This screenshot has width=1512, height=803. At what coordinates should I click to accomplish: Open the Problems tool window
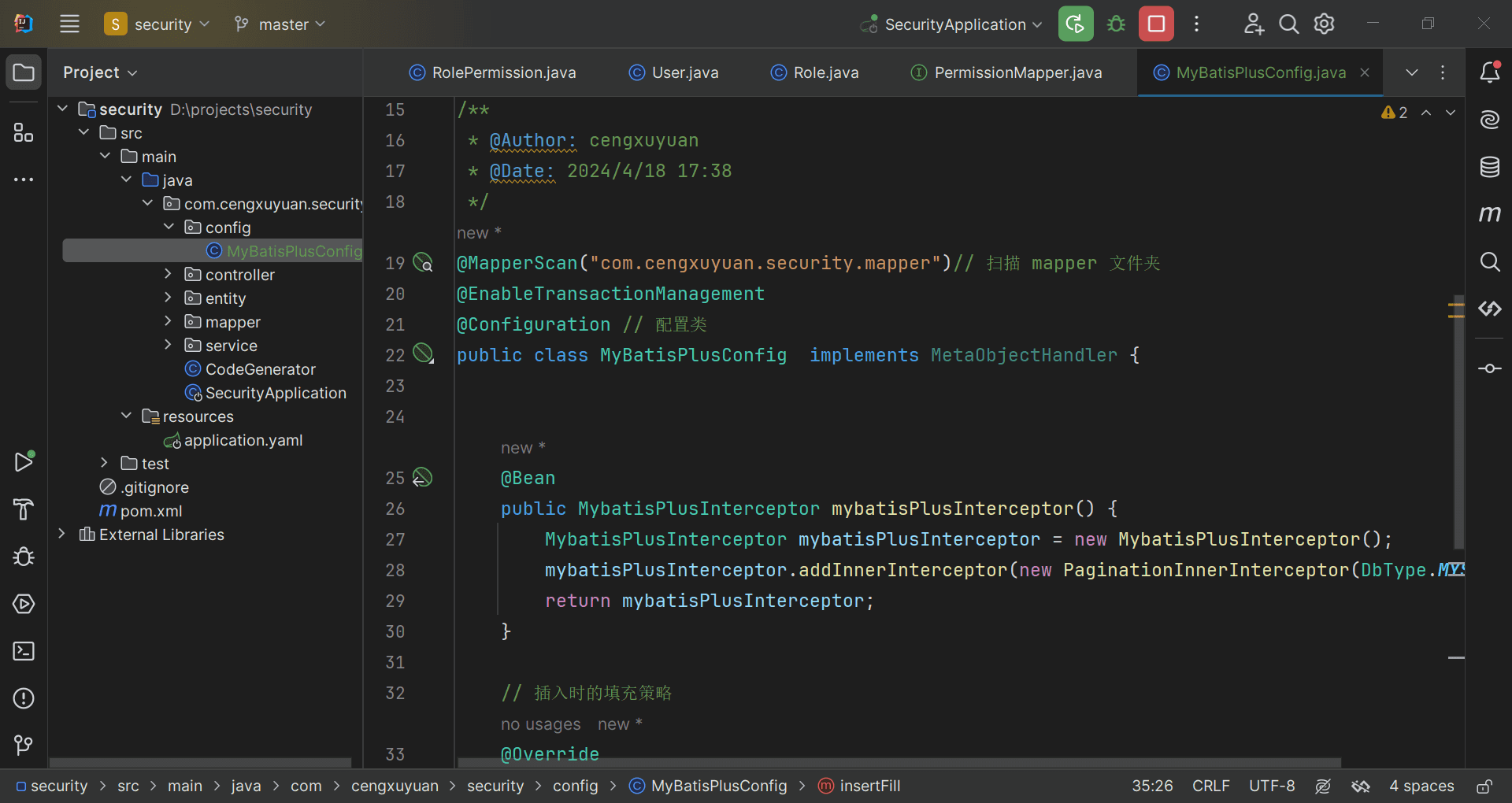(24, 698)
